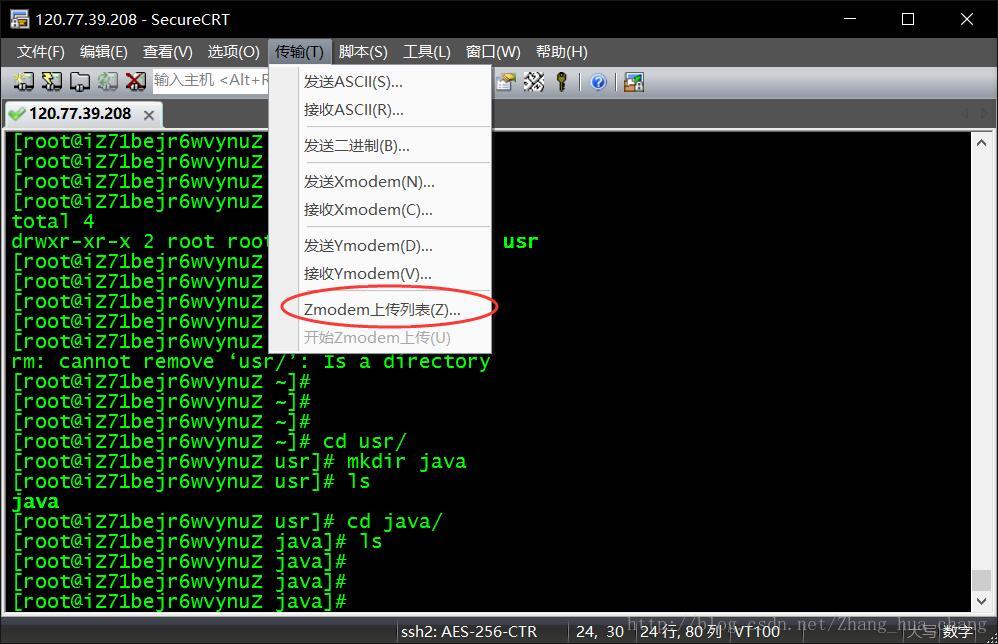Viewport: 998px width, 644px height.
Task: Click the Connect toolbar icon
Action: pyautogui.click(x=23, y=81)
